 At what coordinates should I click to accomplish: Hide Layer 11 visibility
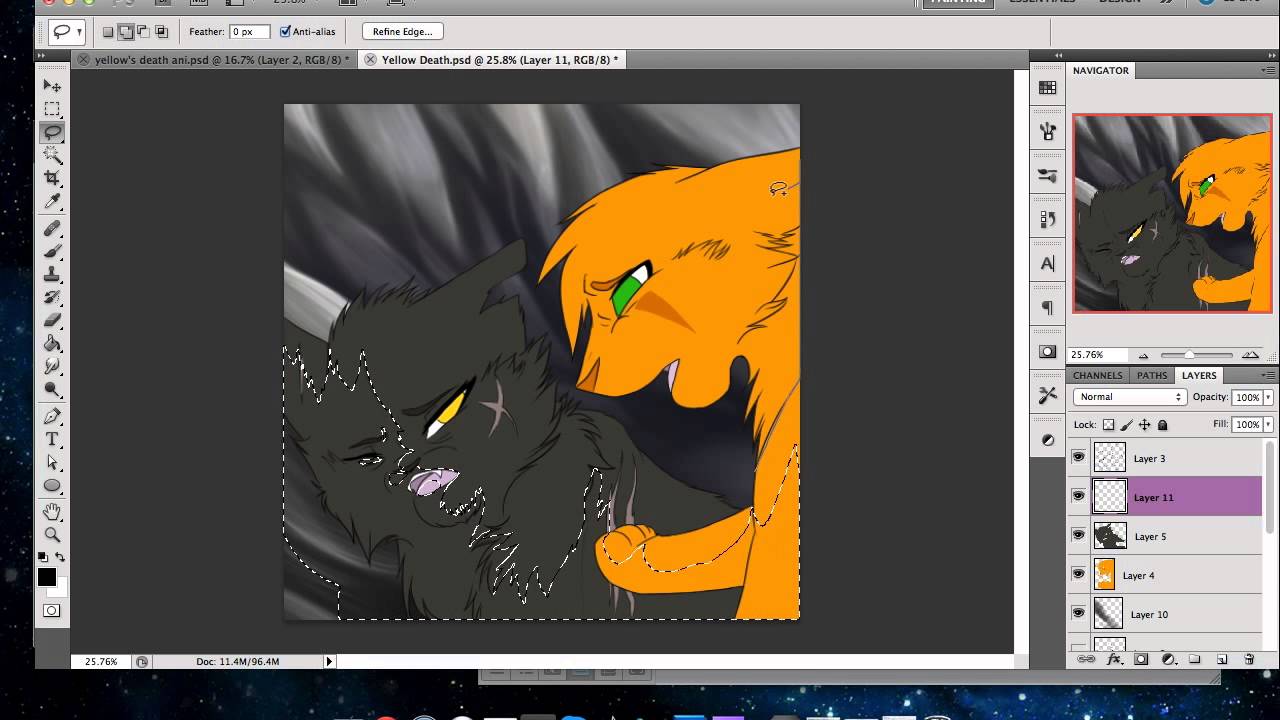click(x=1078, y=497)
